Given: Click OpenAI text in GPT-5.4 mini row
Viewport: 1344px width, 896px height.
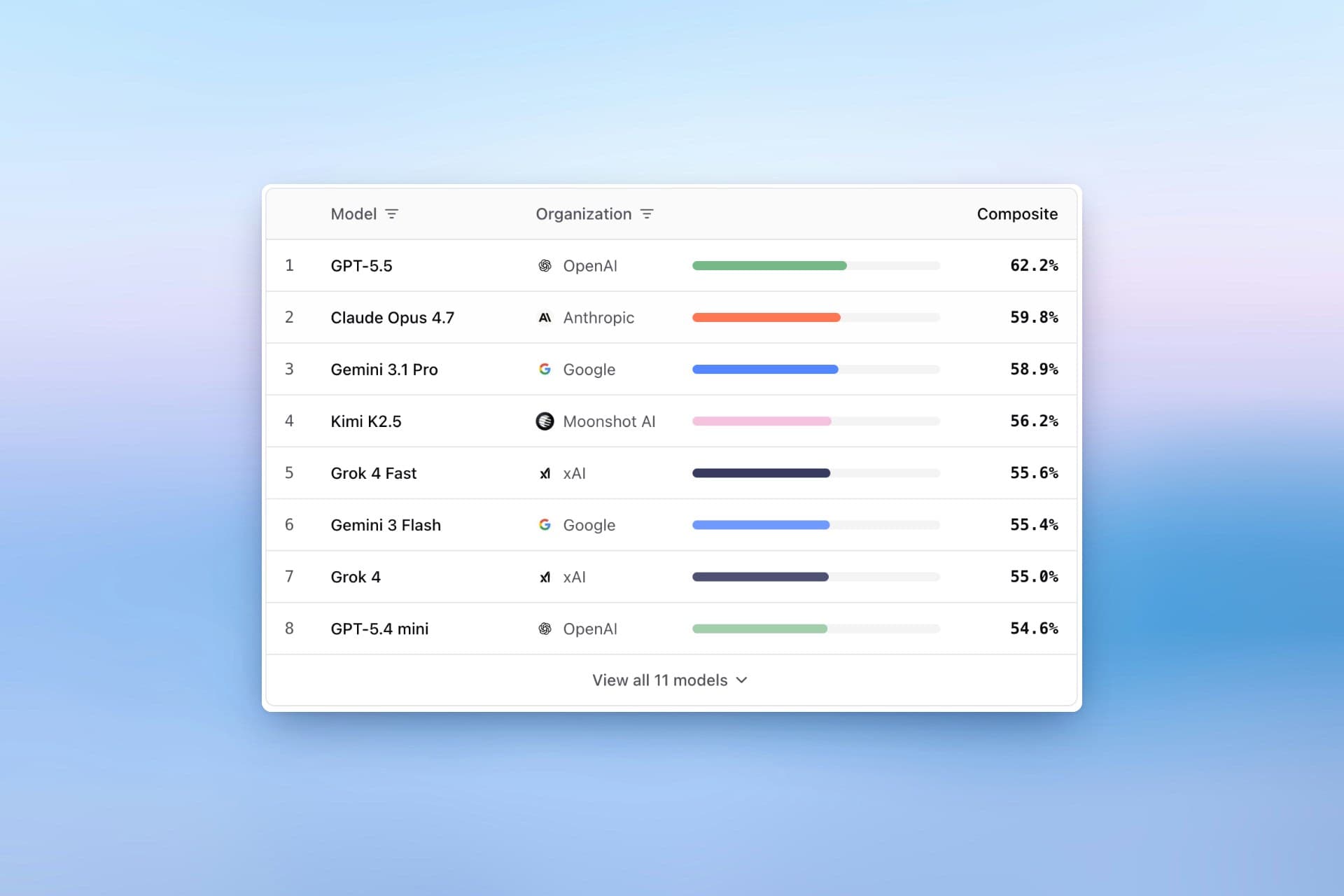Looking at the screenshot, I should coord(590,629).
